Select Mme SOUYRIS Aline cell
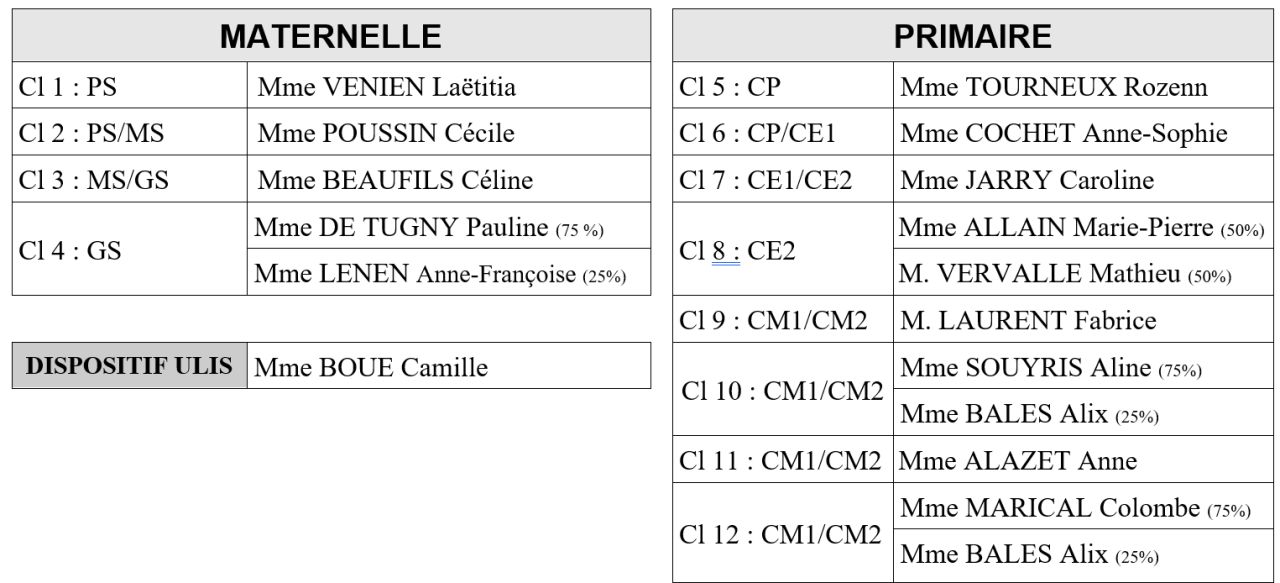This screenshot has width=1280, height=583. (x=1083, y=367)
